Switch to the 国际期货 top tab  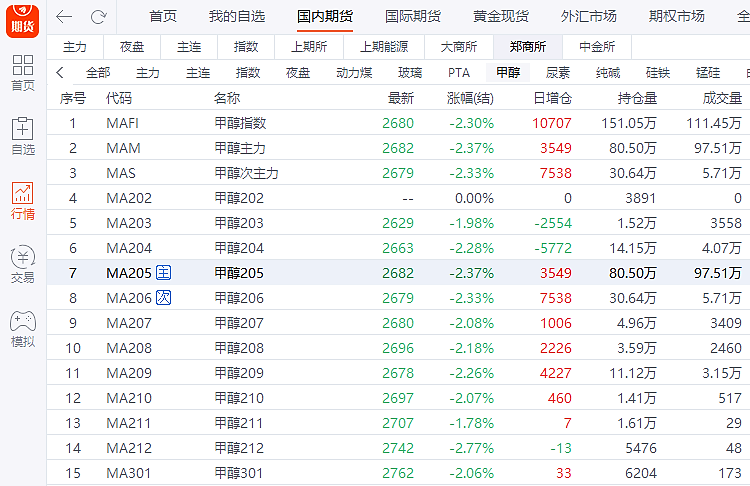coord(412,17)
